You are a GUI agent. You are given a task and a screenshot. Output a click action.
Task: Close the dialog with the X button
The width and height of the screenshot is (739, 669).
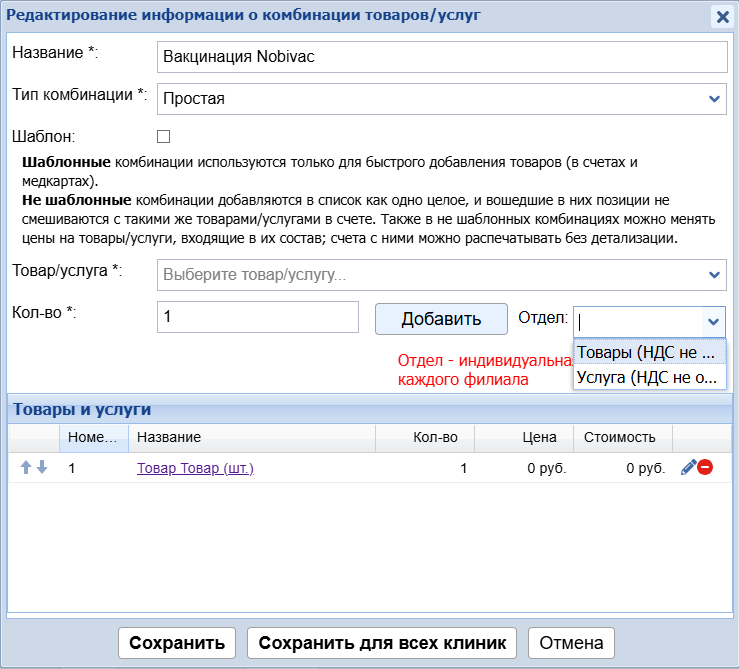point(721,16)
